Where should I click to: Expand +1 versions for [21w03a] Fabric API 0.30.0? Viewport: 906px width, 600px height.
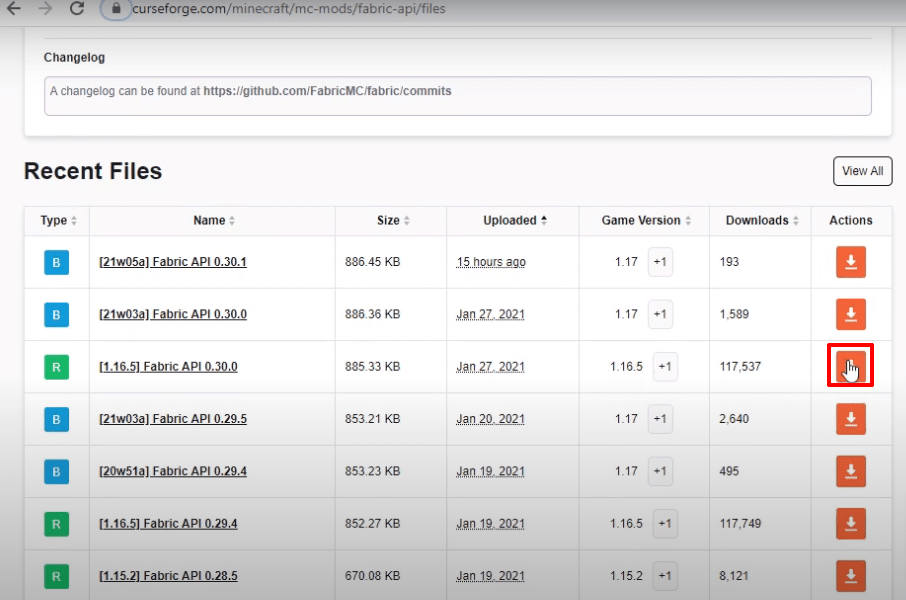click(x=660, y=314)
